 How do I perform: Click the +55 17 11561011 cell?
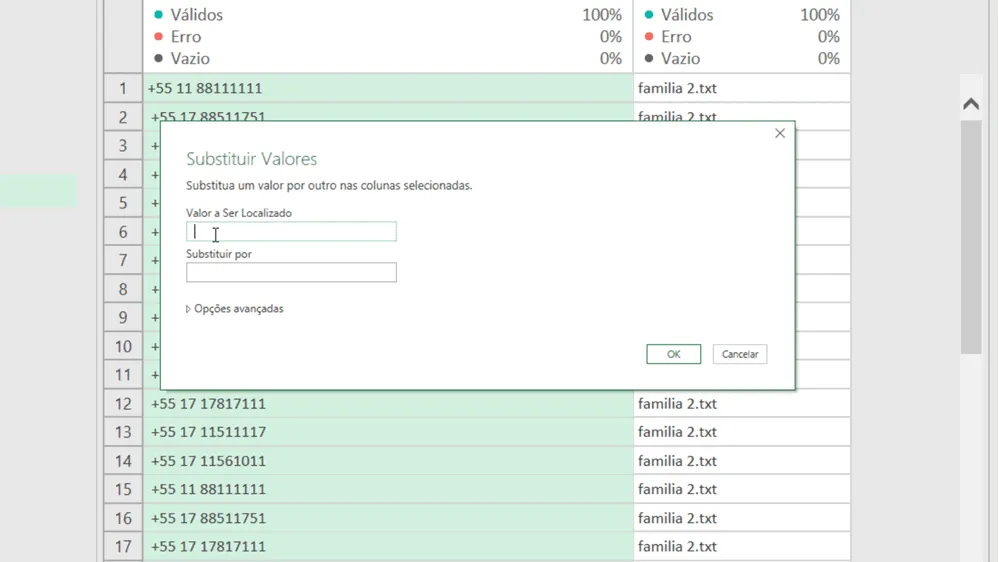(388, 461)
